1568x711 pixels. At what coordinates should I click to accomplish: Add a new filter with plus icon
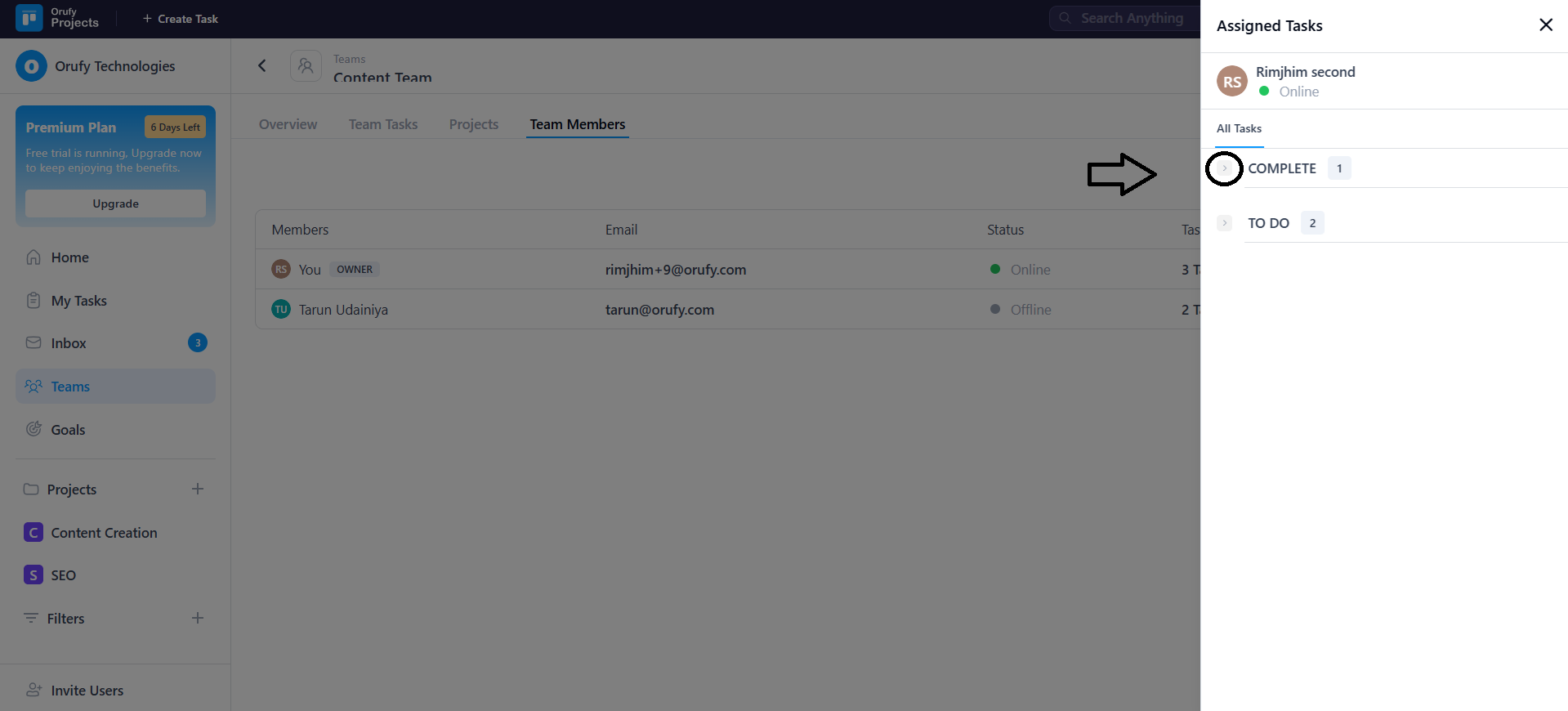click(x=198, y=619)
